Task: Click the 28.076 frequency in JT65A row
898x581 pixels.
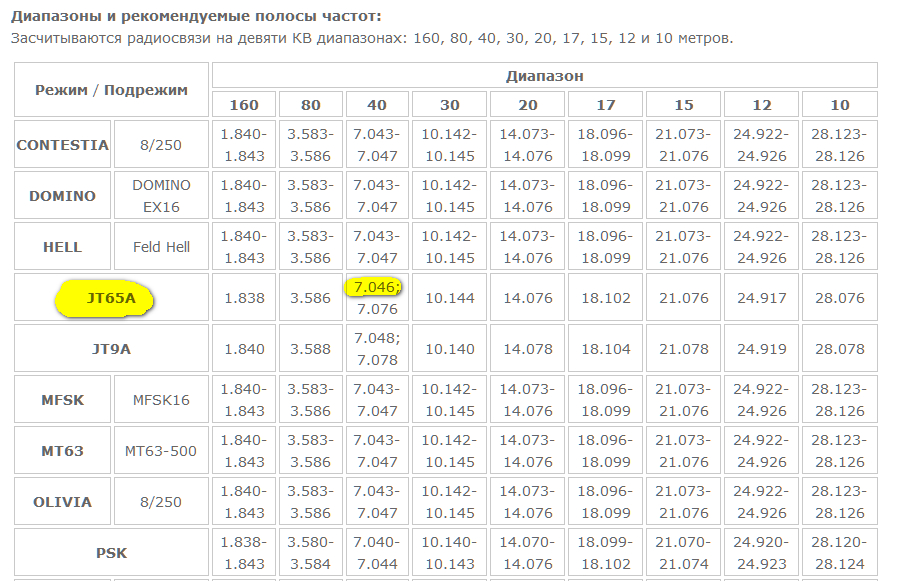Action: pos(839,298)
